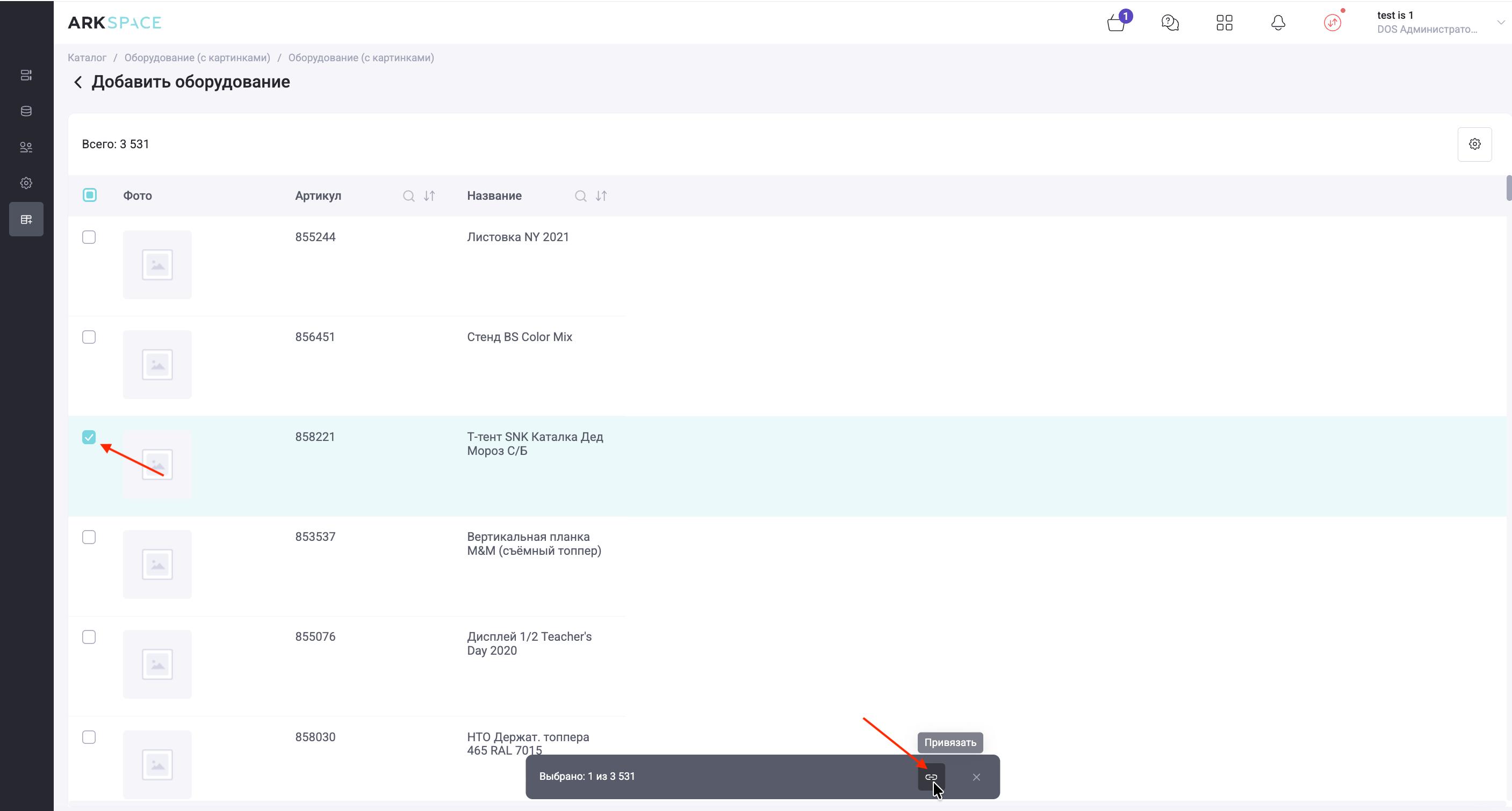Click the red sync status icon
The width and height of the screenshot is (1512, 811).
point(1333,23)
